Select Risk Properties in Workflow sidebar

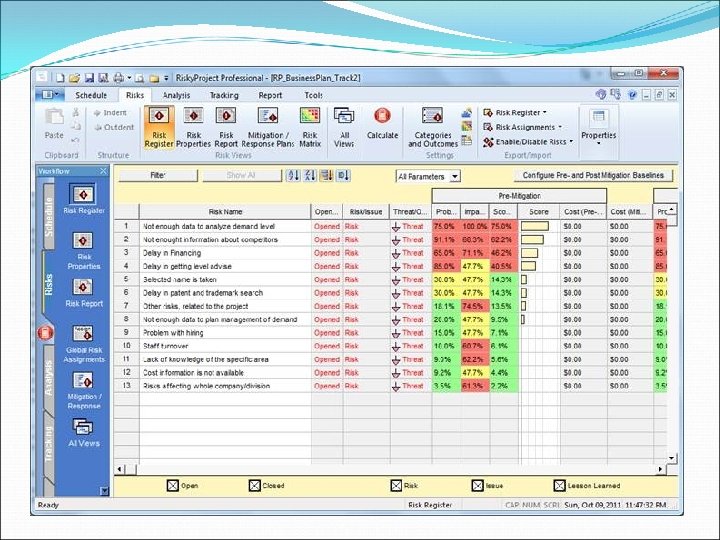tap(84, 251)
